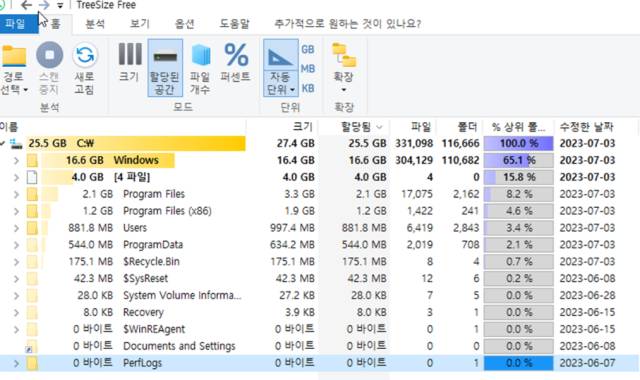Open the path selection folder icon
Viewport: 640px width, 380px height.
coord(14,55)
